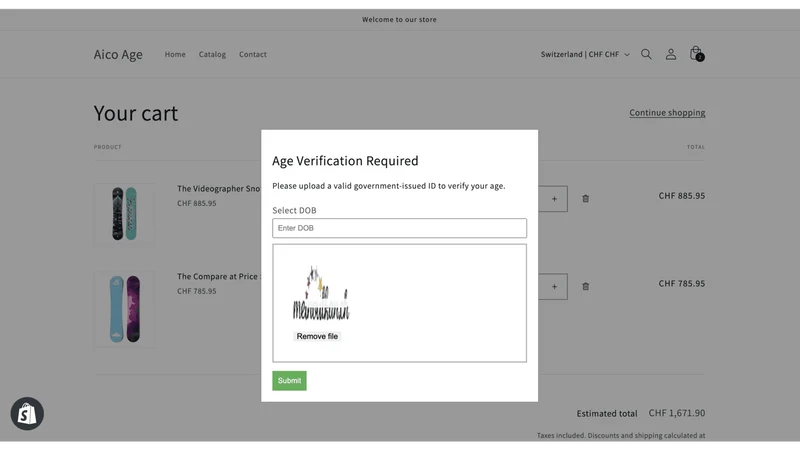800x450 pixels.
Task: Click the Your cart heading
Action: (136, 113)
